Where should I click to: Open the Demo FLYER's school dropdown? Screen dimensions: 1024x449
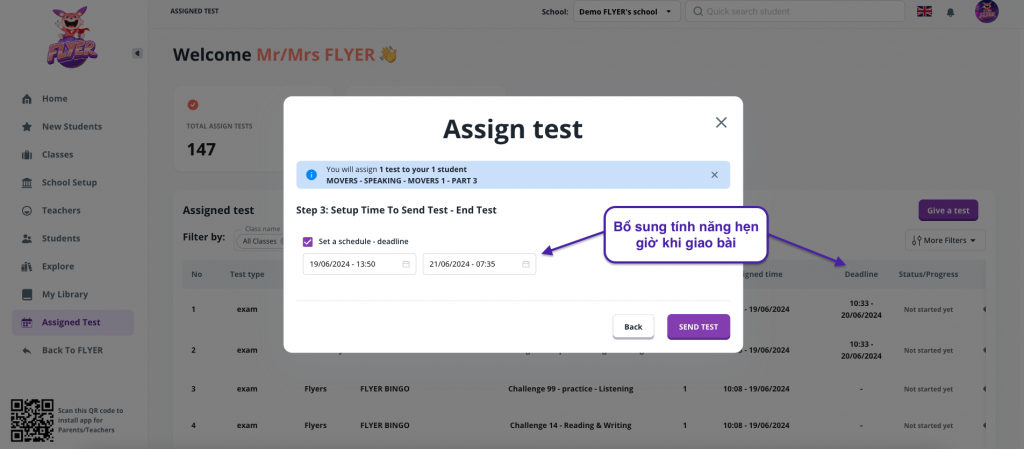628,12
